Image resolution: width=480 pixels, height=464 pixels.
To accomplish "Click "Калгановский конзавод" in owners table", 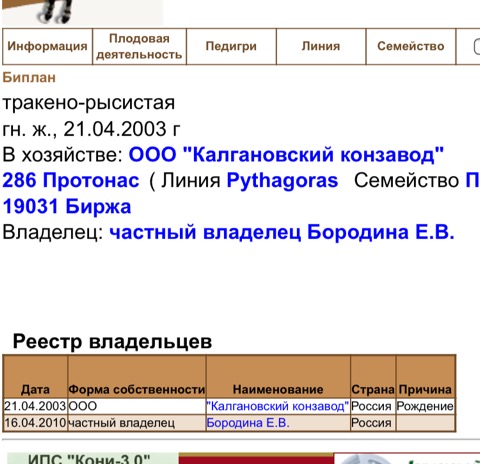I will click(278, 406).
